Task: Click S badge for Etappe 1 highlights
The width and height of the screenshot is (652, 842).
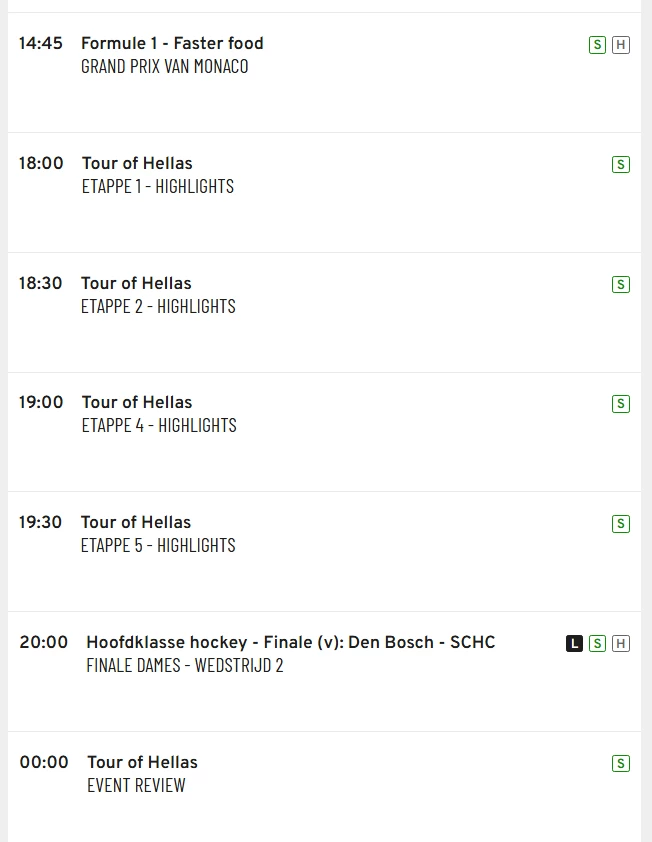Action: pyautogui.click(x=621, y=165)
